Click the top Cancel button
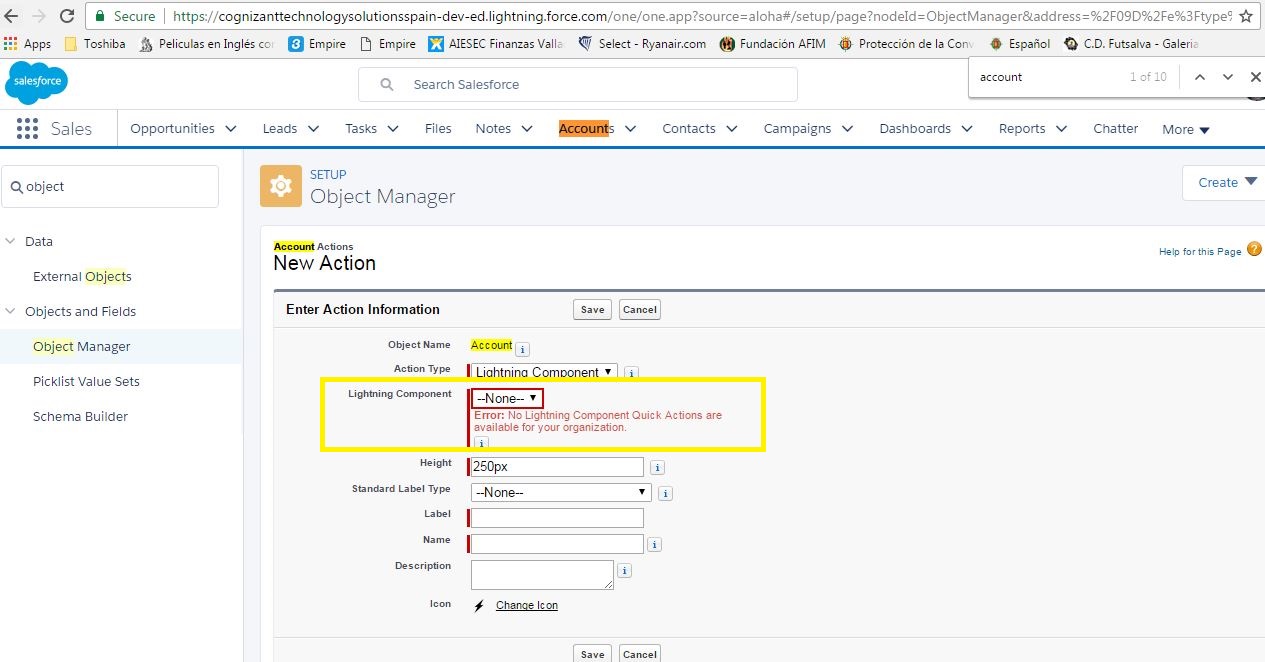This screenshot has height=662, width=1265. [x=639, y=310]
